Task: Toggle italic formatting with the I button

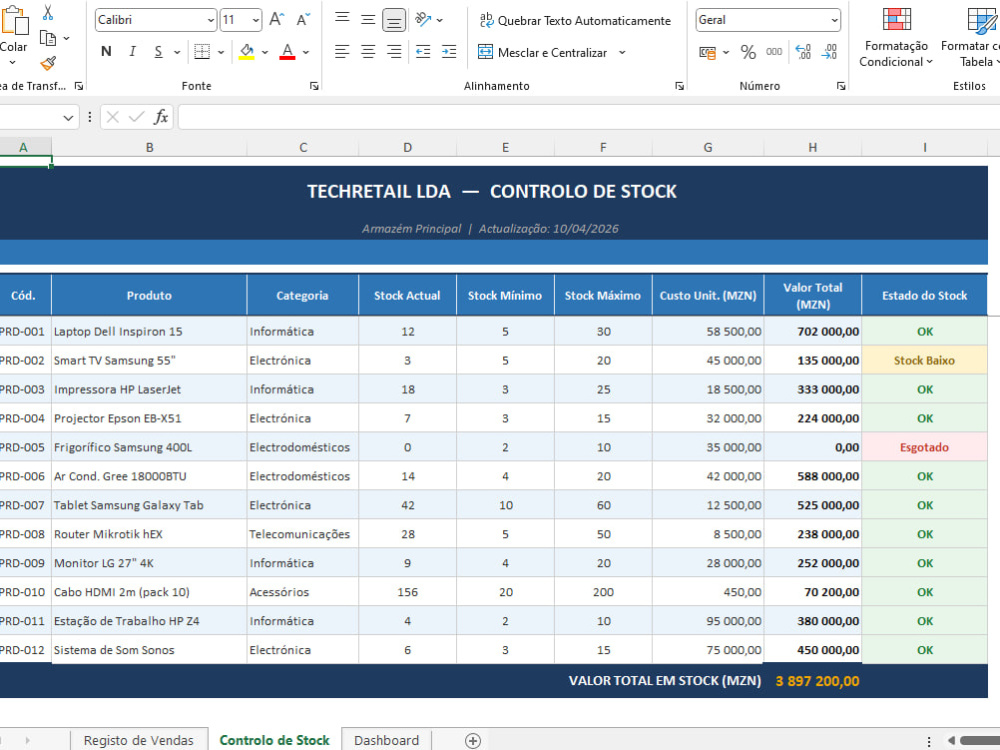Action: (x=132, y=52)
